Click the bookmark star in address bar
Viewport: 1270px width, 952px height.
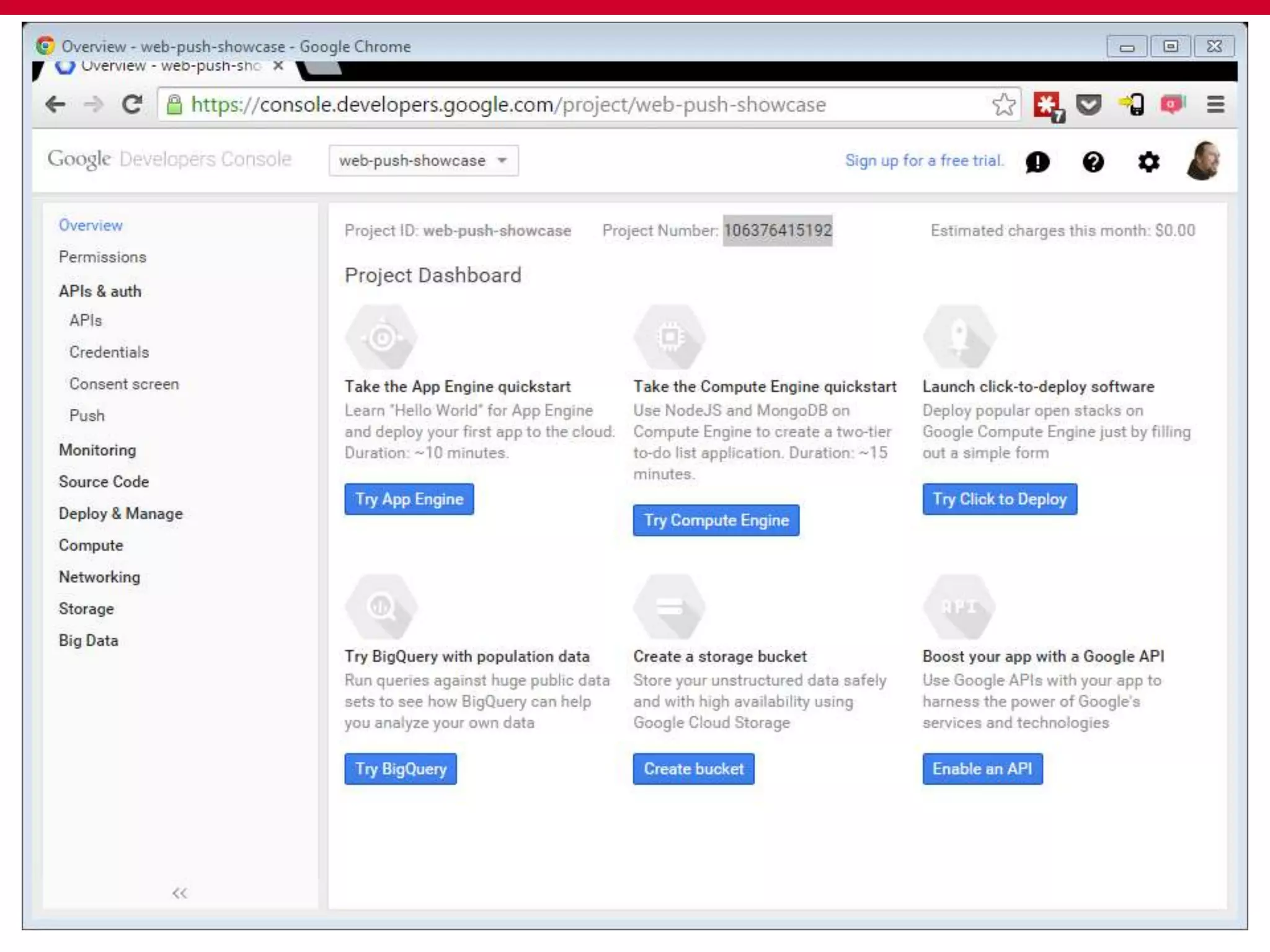coord(1003,105)
